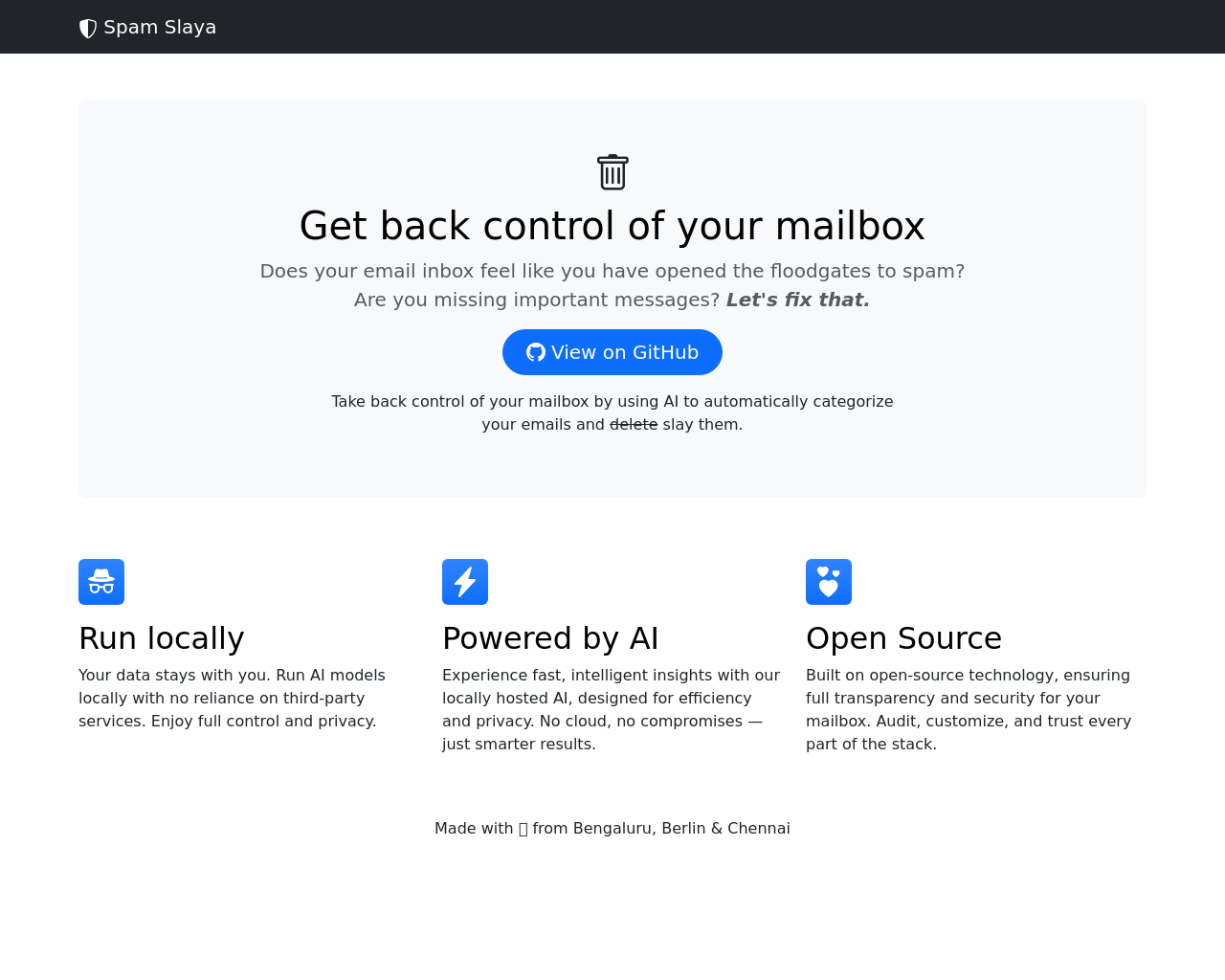
Task: Click the 'Take back control of your mailbox' sentence
Action: click(x=612, y=412)
